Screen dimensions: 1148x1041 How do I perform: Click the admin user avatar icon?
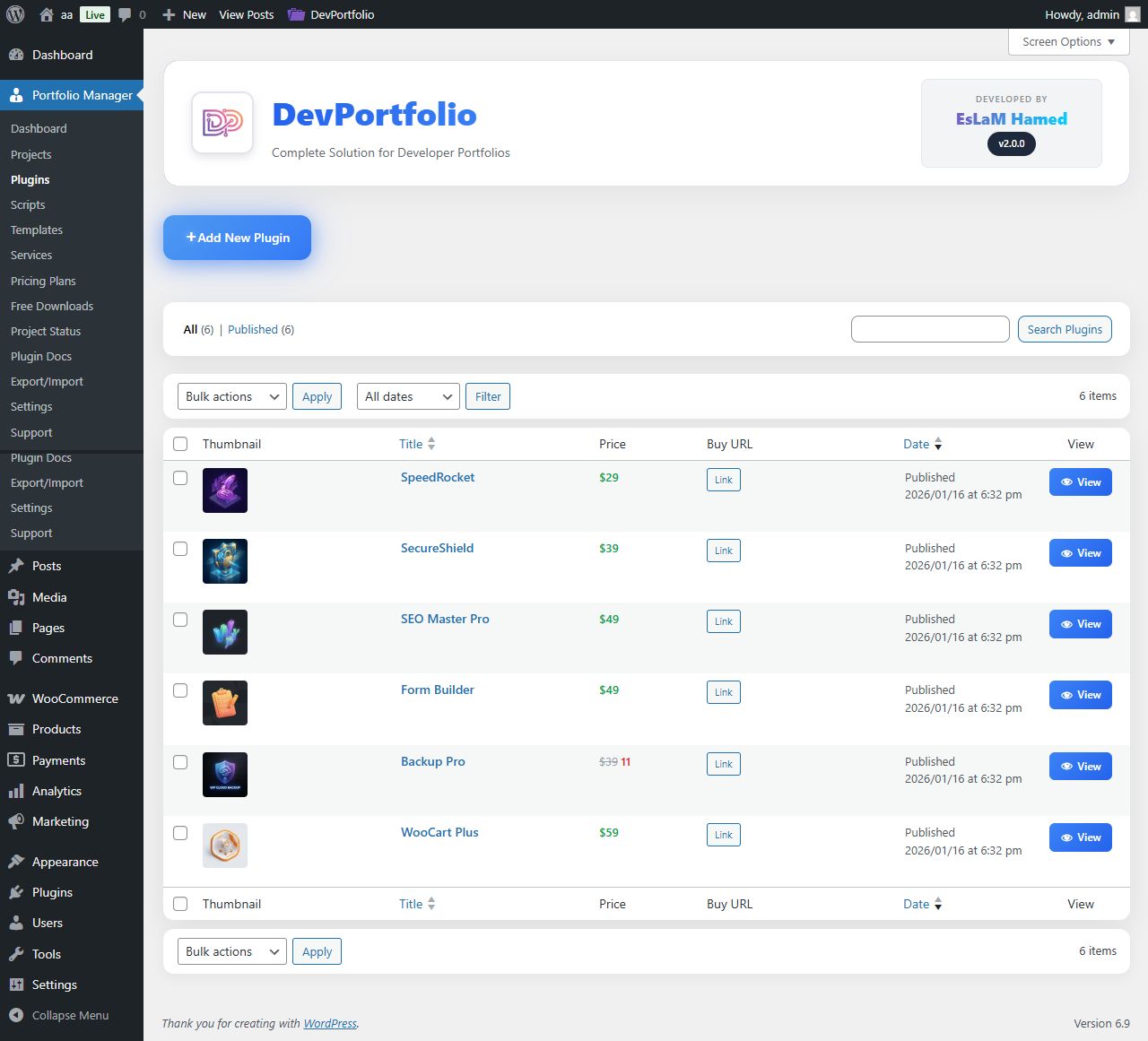tap(1133, 14)
